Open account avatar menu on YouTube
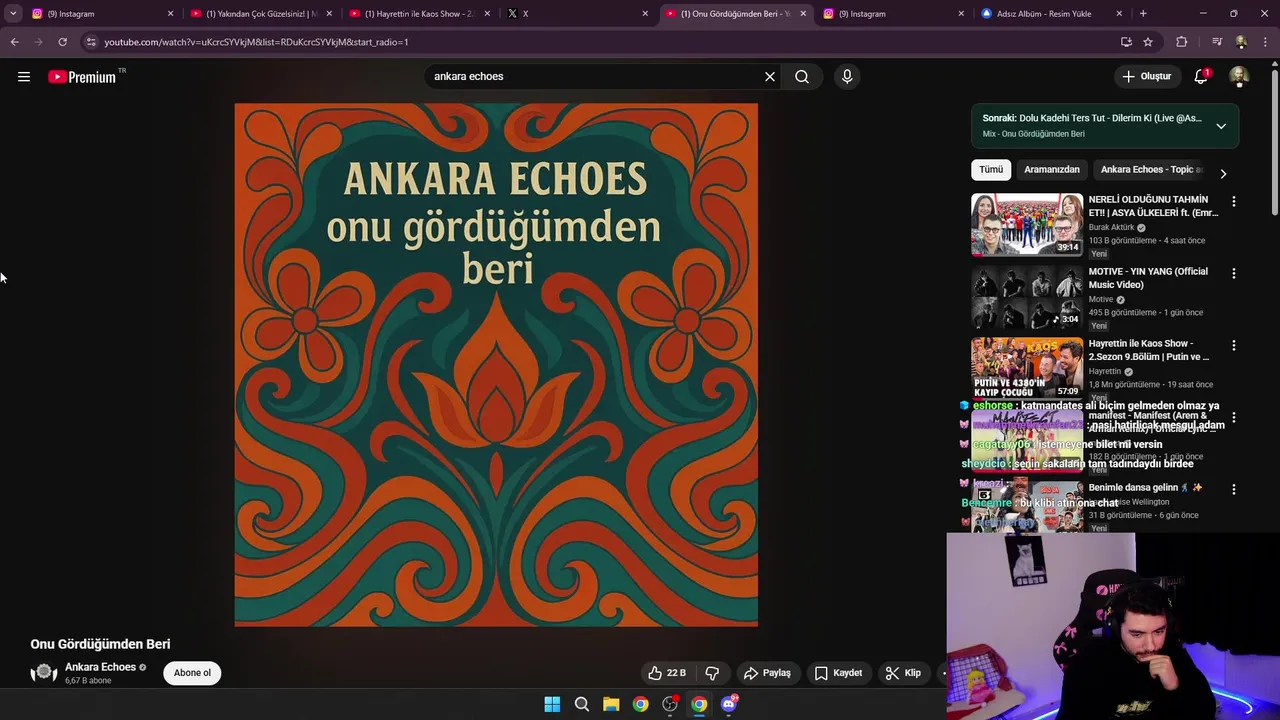Image resolution: width=1280 pixels, height=720 pixels. click(x=1239, y=76)
